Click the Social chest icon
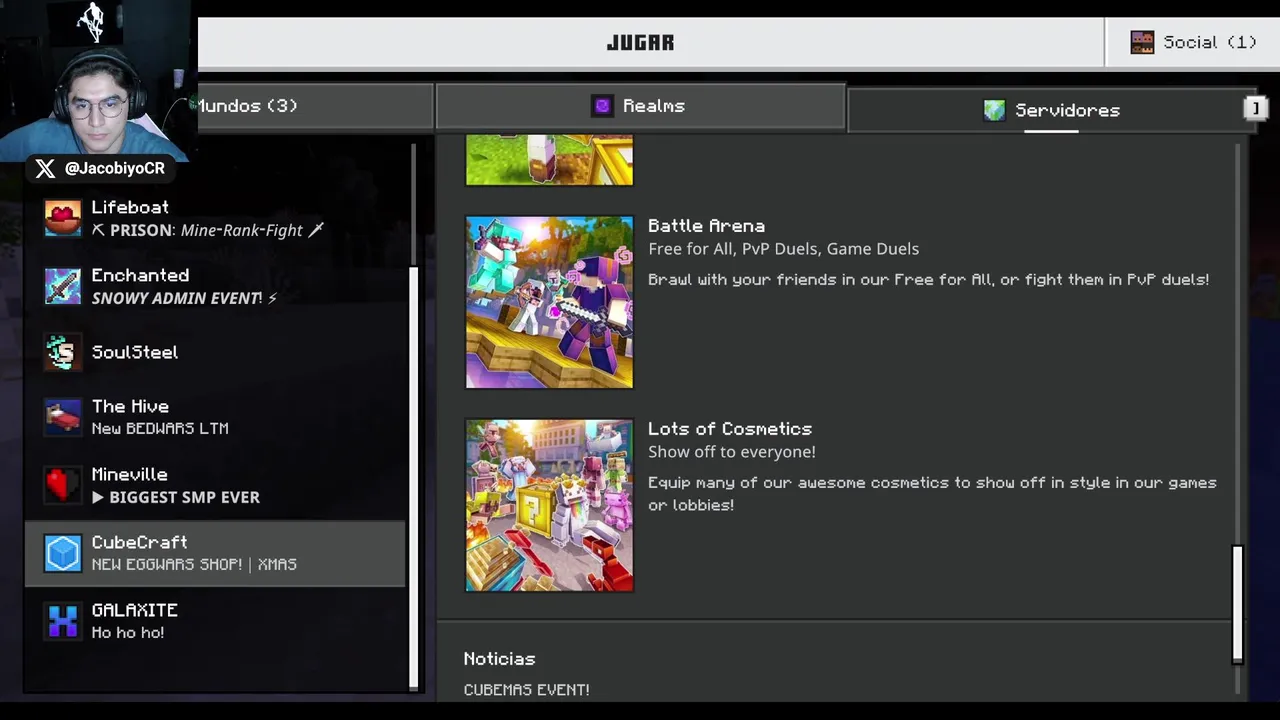Image resolution: width=1280 pixels, height=720 pixels. pos(1142,42)
